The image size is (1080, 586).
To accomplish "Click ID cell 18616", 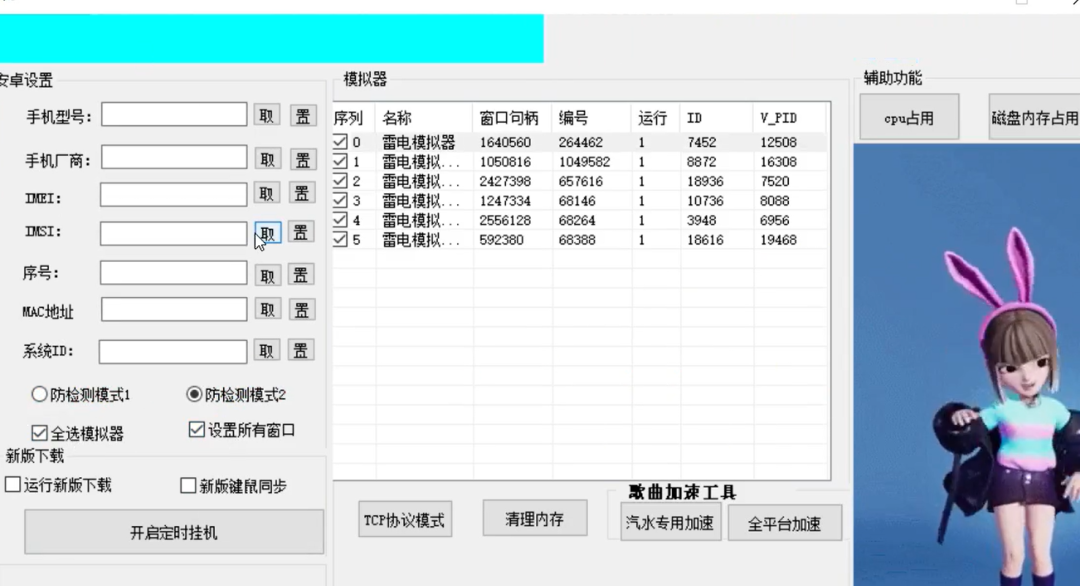I will click(705, 240).
